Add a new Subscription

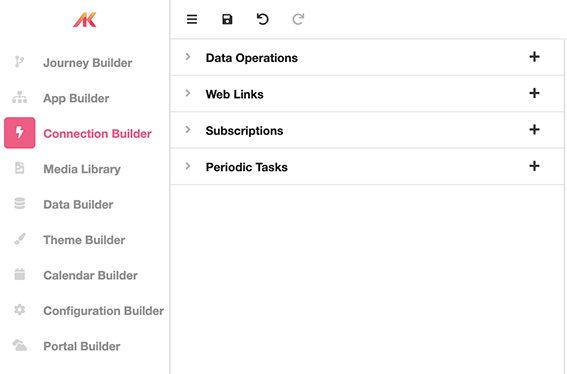click(x=534, y=129)
